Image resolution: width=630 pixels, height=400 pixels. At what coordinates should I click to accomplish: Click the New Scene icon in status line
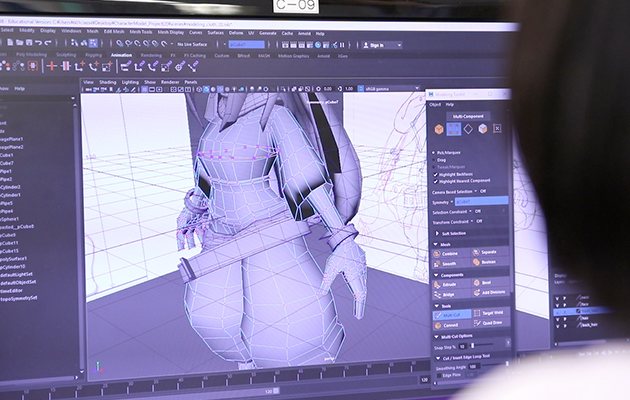pyautogui.click(x=10, y=42)
